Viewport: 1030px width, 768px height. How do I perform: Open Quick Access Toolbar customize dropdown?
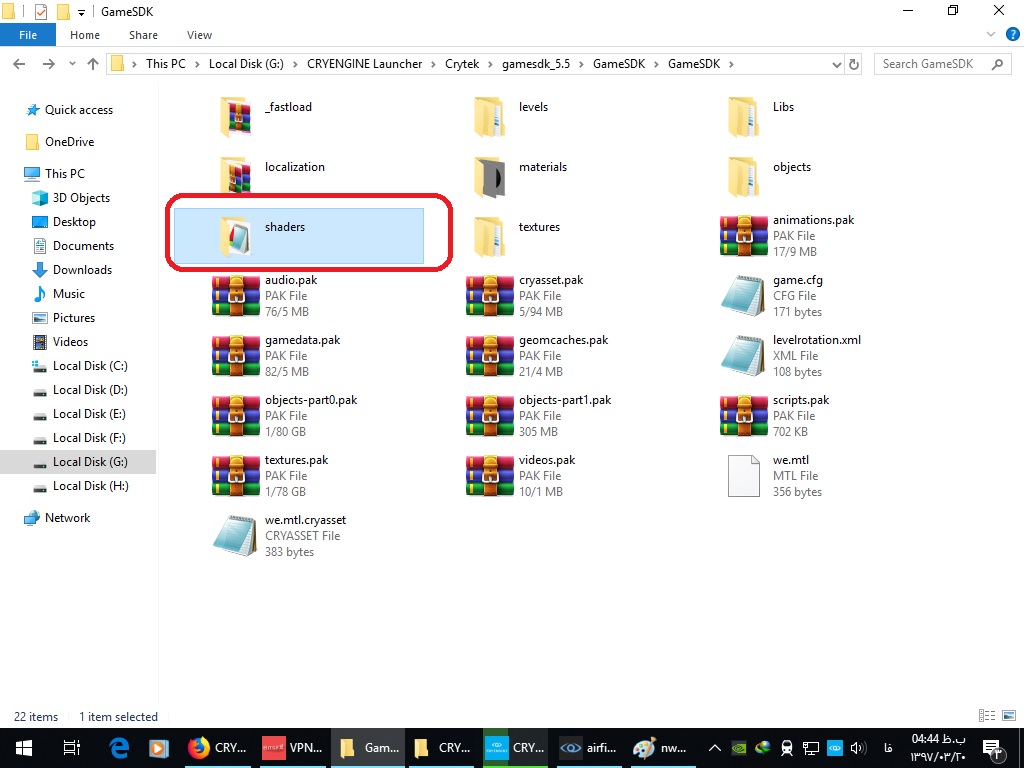(81, 12)
